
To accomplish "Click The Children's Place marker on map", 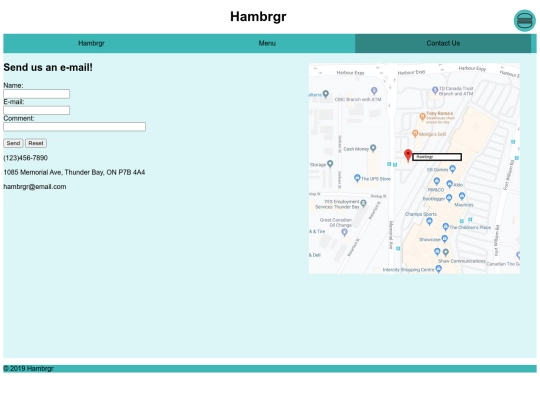I will point(445,227).
